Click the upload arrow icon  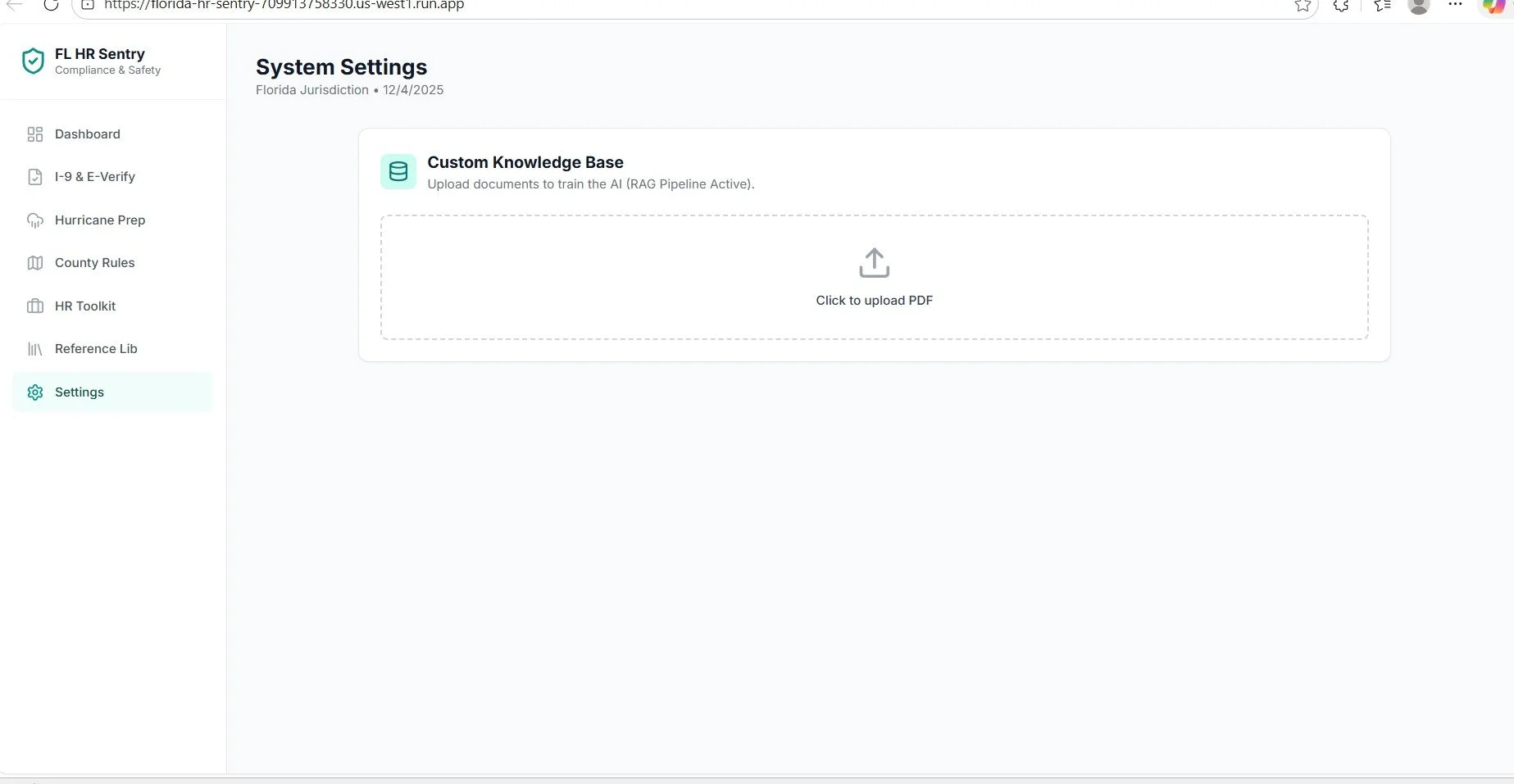click(875, 263)
